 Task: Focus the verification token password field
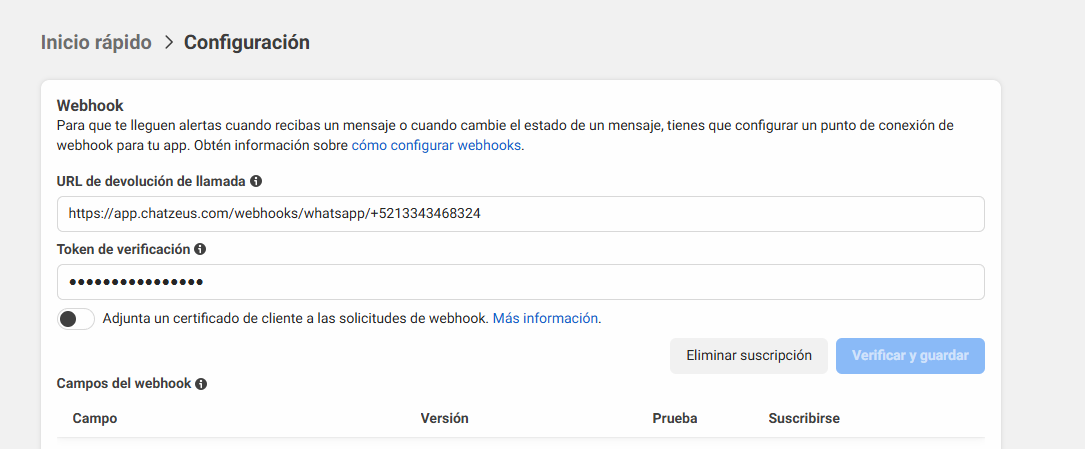tap(520, 282)
